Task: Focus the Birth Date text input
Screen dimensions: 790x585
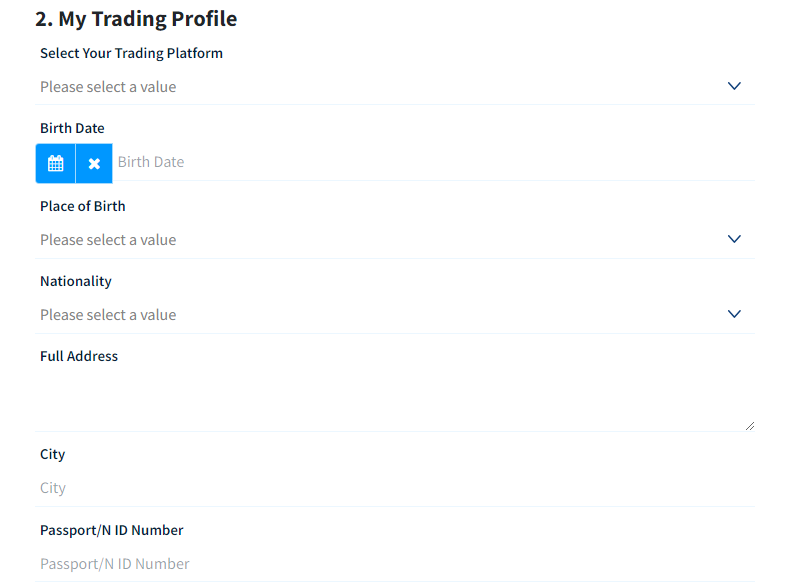Action: point(433,162)
